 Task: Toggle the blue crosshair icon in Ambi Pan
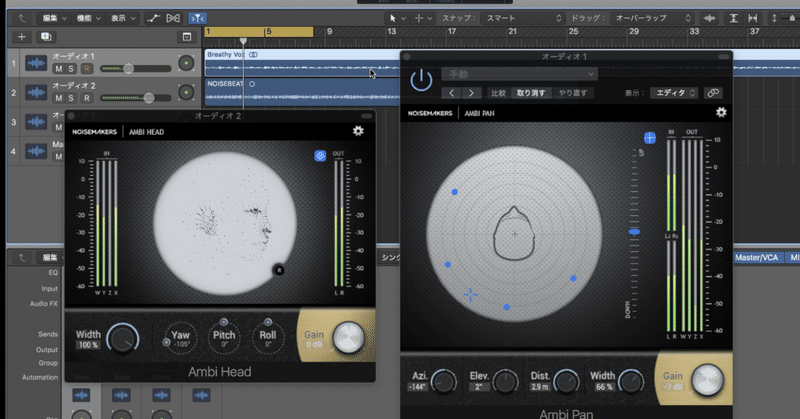click(x=649, y=138)
